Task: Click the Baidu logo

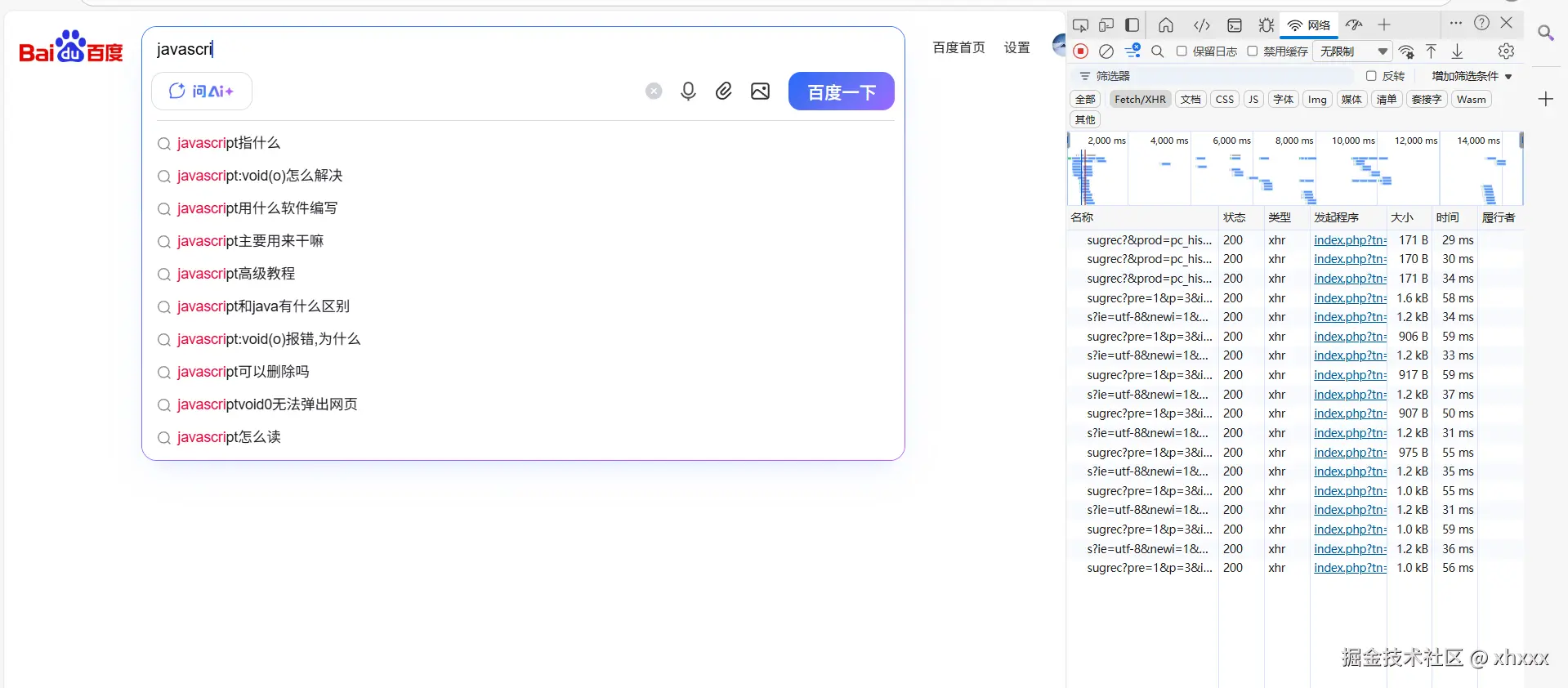Action: [x=71, y=47]
